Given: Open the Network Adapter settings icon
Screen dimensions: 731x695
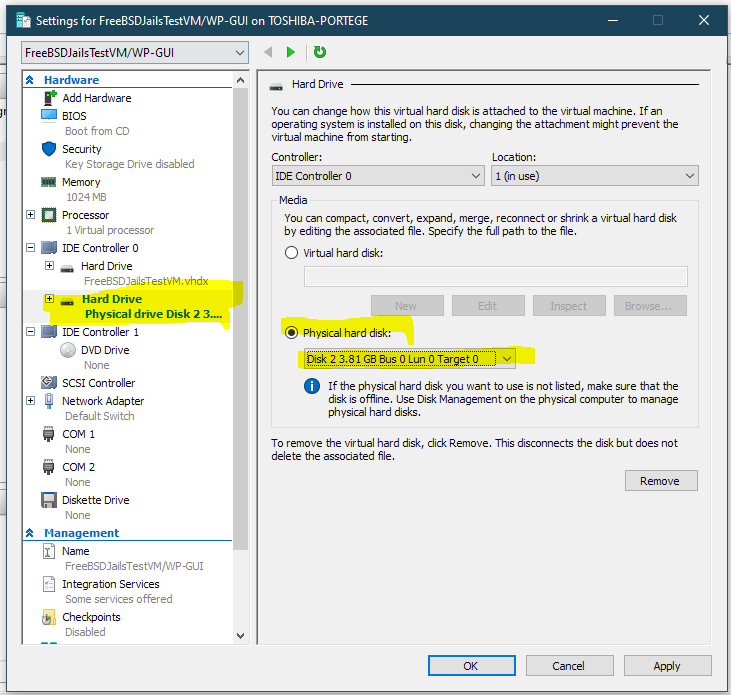Looking at the screenshot, I should point(49,401).
